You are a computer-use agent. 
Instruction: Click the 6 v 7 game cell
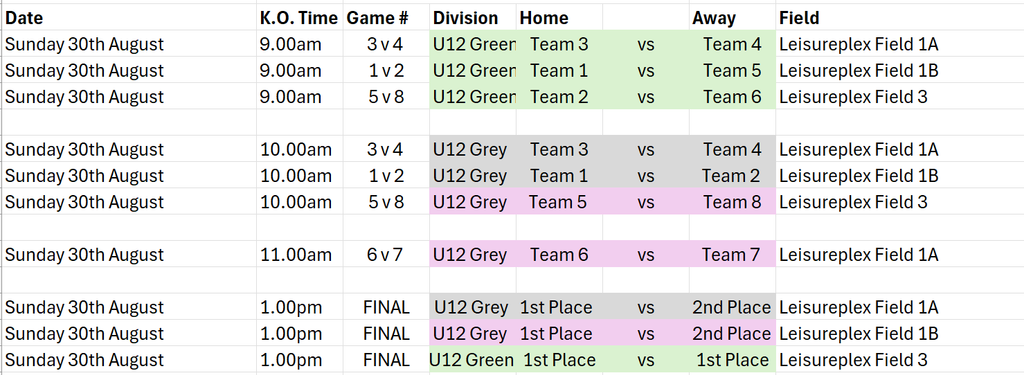point(386,254)
